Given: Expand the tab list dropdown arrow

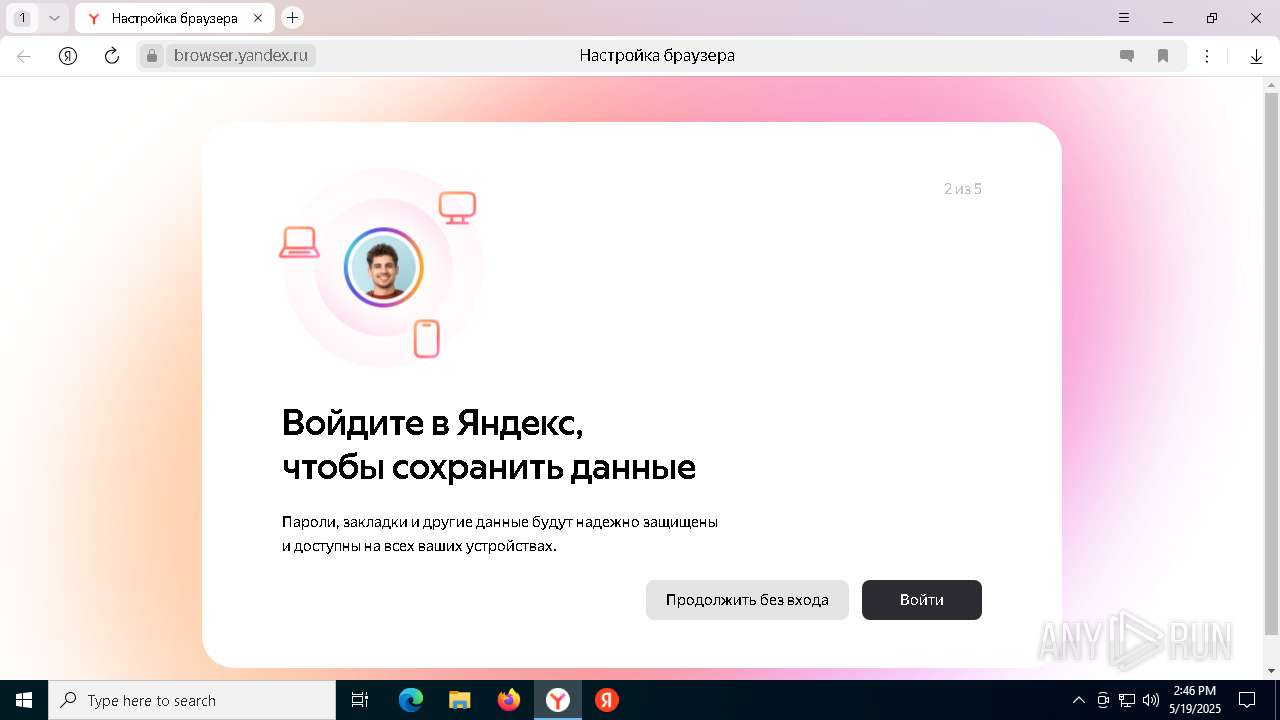Looking at the screenshot, I should tap(54, 18).
